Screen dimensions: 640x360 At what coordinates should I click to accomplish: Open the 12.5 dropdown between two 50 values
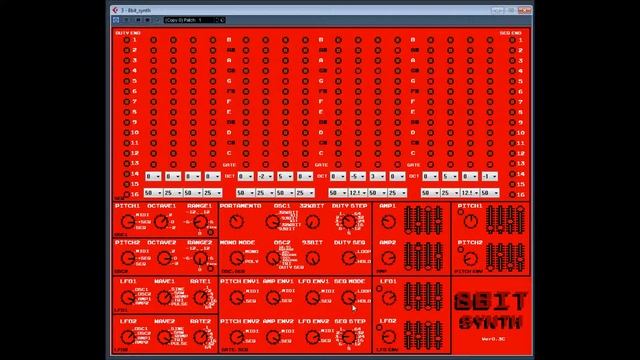(358, 193)
